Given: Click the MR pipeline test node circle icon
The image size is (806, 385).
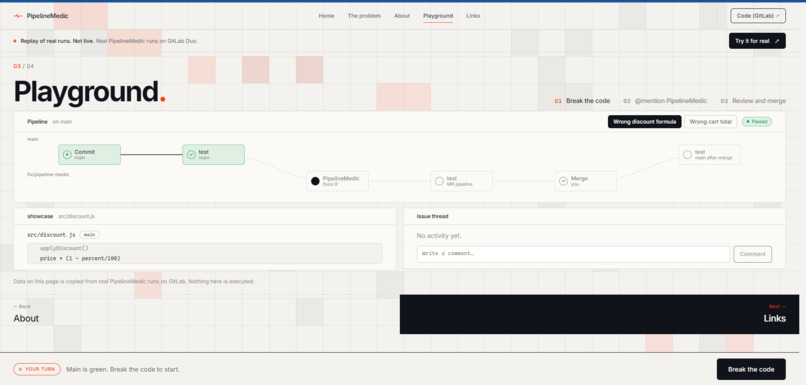Looking at the screenshot, I should pyautogui.click(x=439, y=181).
